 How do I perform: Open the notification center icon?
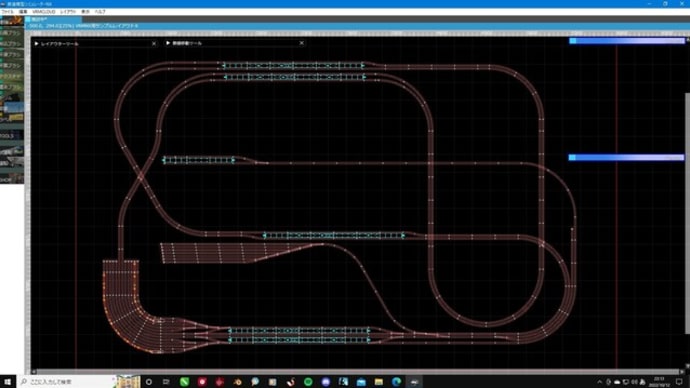[x=679, y=382]
